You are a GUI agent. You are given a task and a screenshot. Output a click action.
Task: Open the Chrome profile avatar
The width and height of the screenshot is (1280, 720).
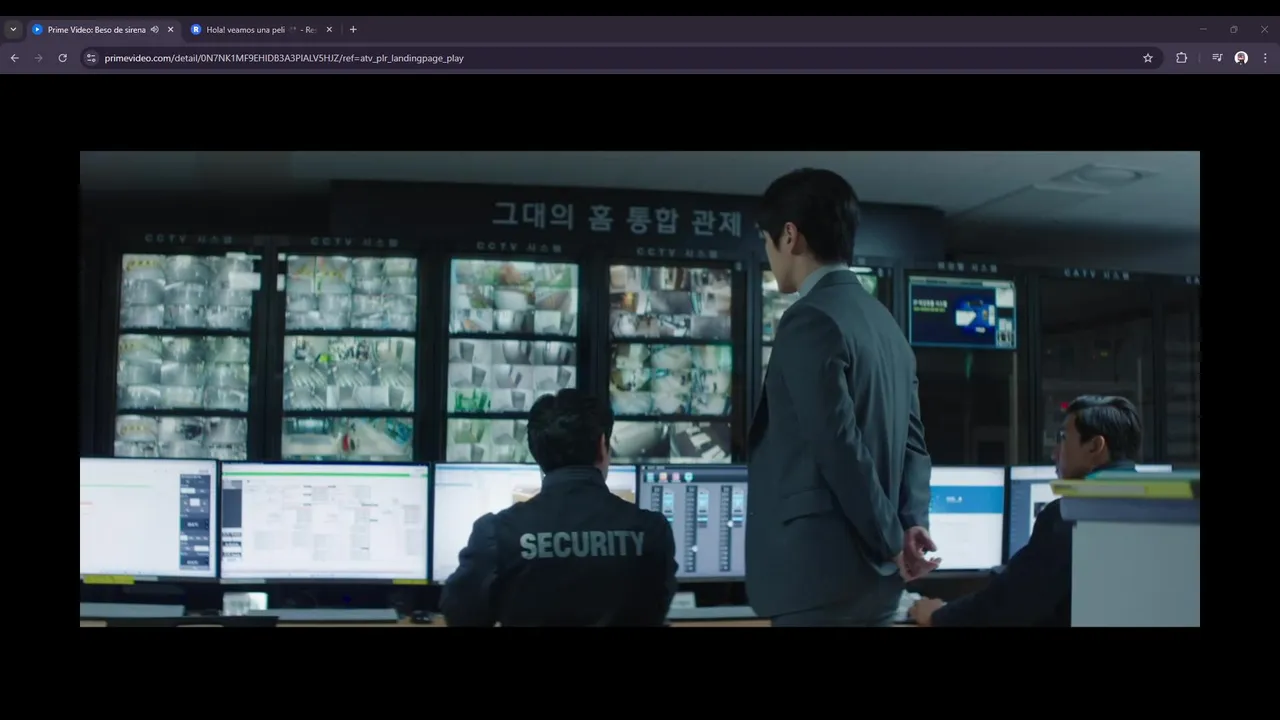(x=1241, y=58)
